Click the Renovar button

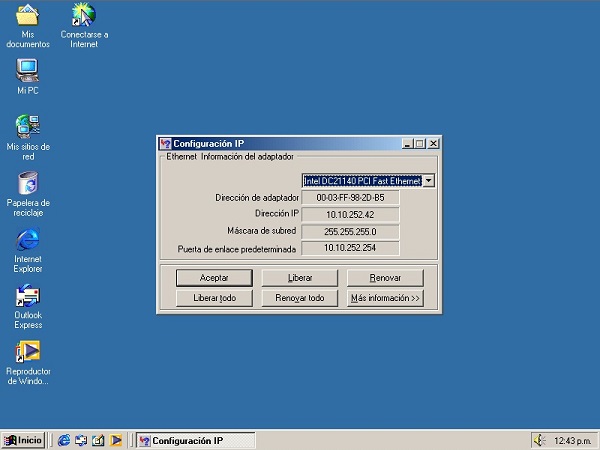tap(385, 277)
